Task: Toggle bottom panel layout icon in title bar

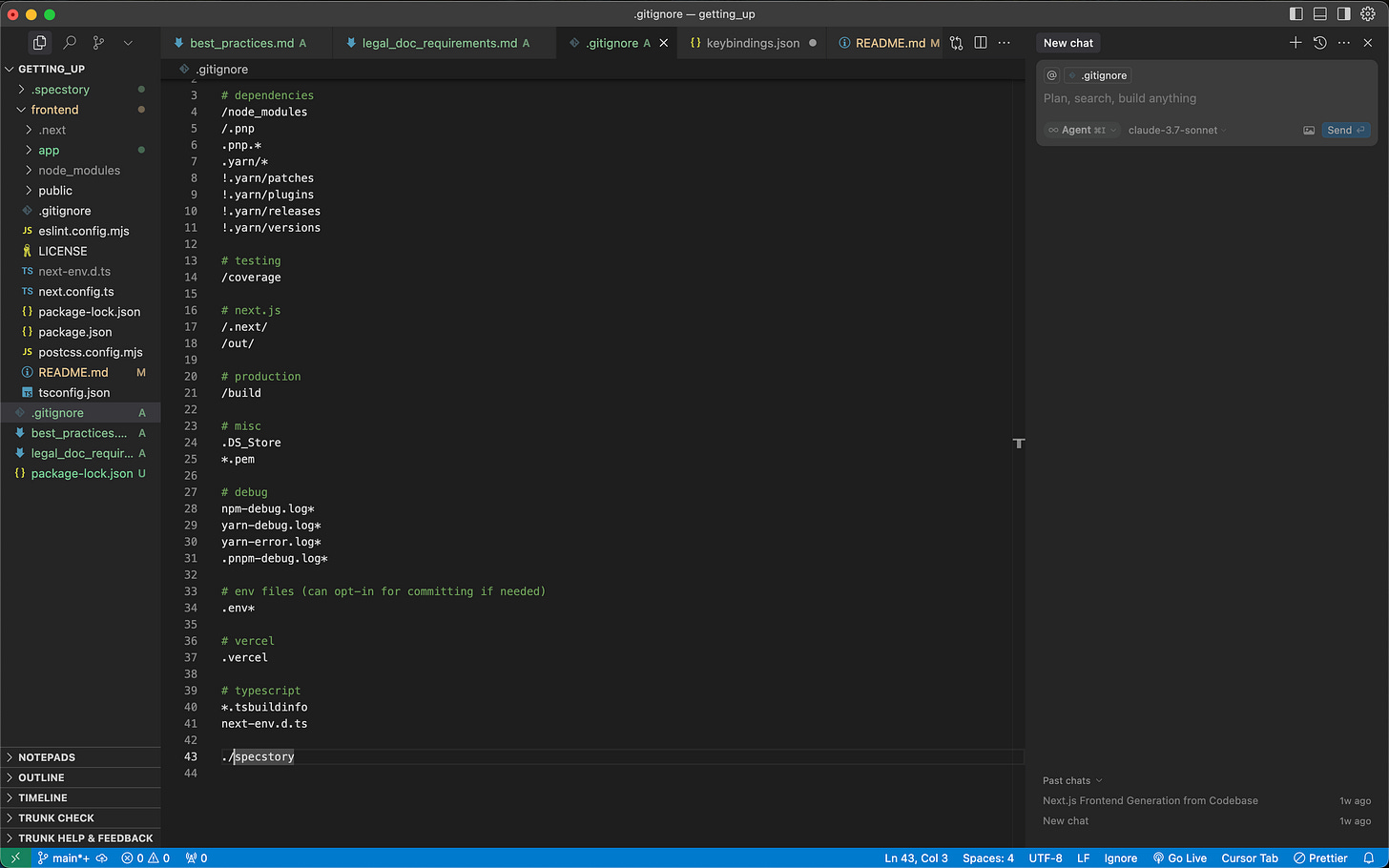Action: pyautogui.click(x=1319, y=14)
